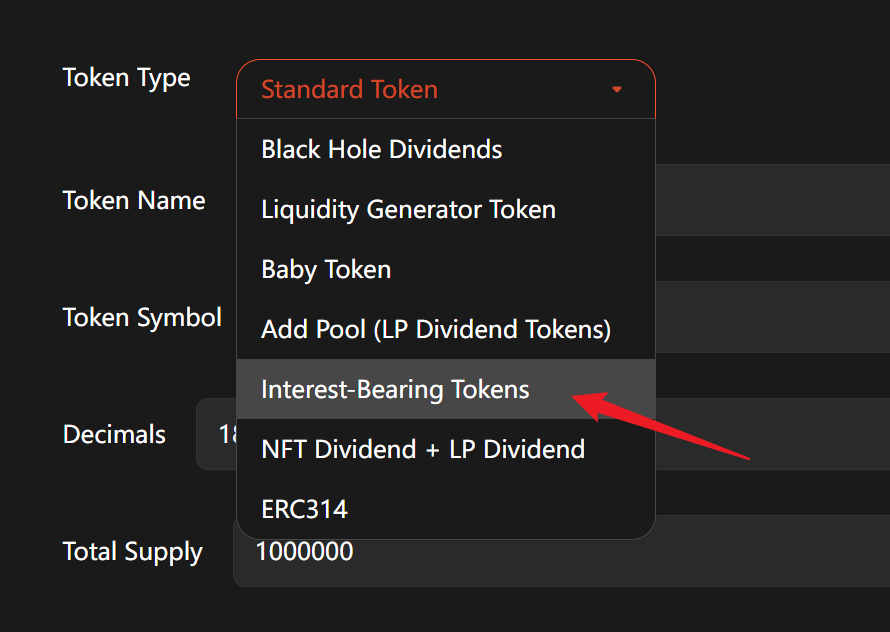Select Black Hole Dividends option
The width and height of the screenshot is (890, 632).
(381, 150)
